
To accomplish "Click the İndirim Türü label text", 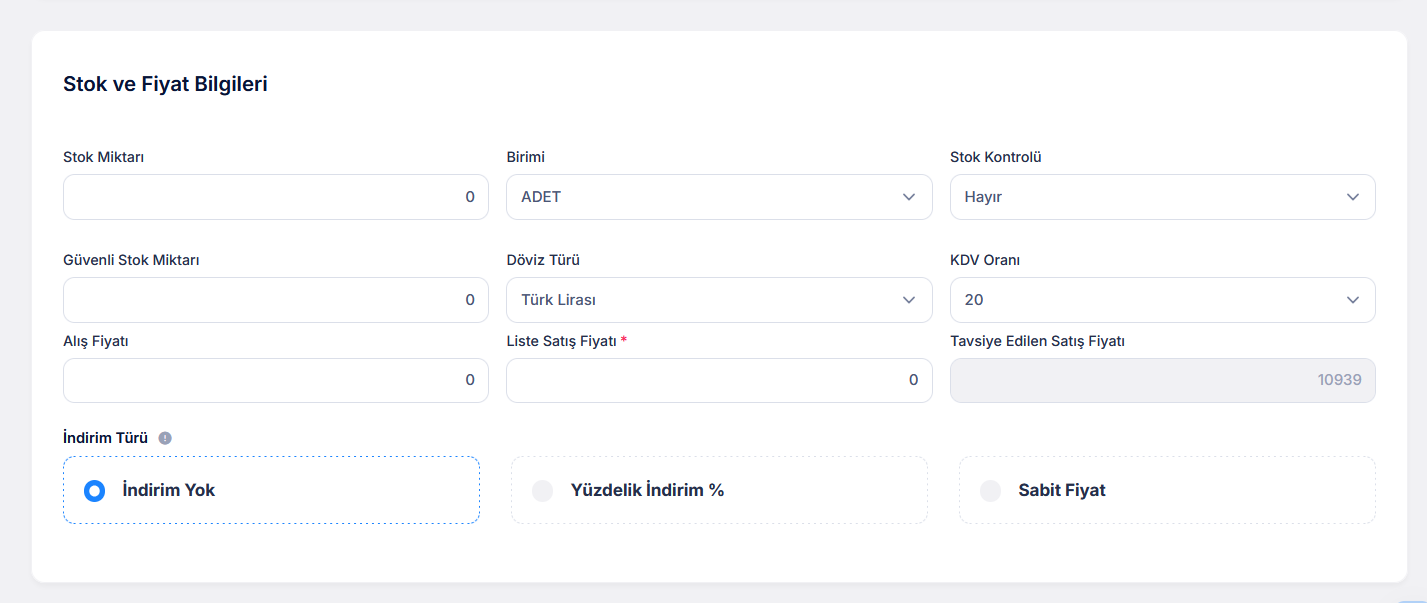I will pos(105,438).
